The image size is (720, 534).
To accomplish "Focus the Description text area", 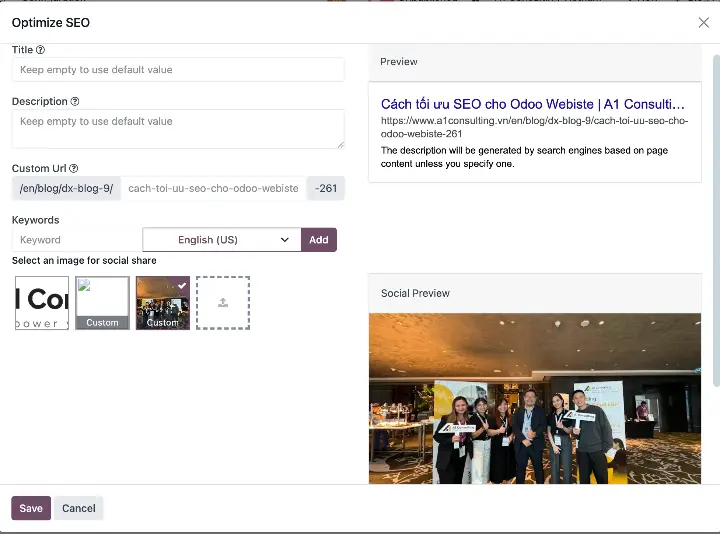I will 178,128.
